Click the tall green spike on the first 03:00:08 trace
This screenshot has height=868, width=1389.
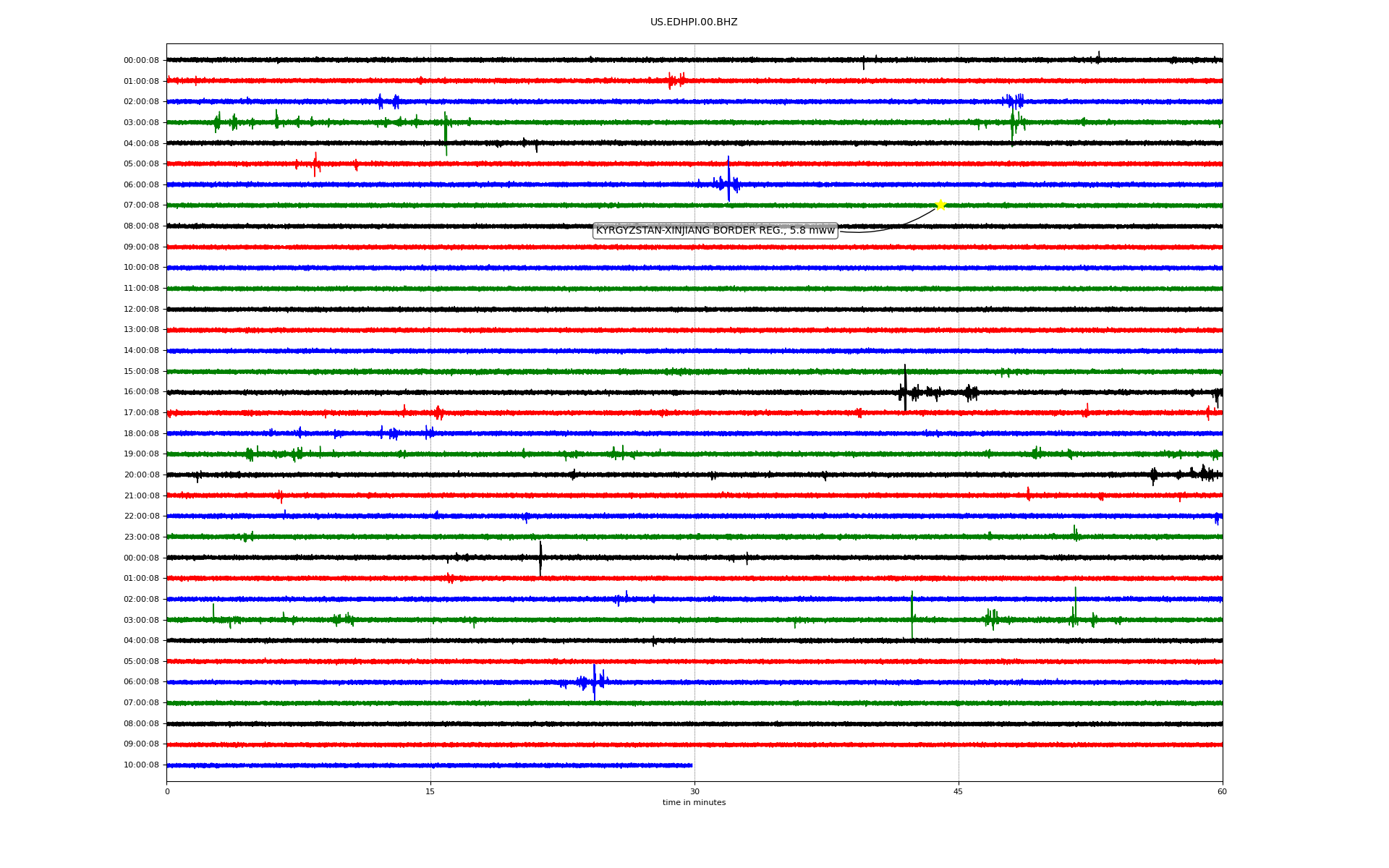(446, 132)
